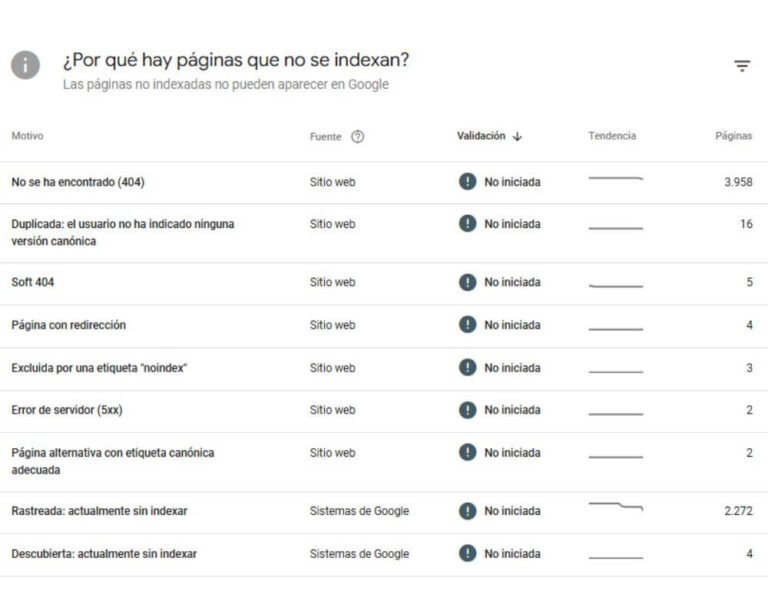768x614 pixels.
Task: Click the warning icon in the noindex row
Action: click(467, 368)
